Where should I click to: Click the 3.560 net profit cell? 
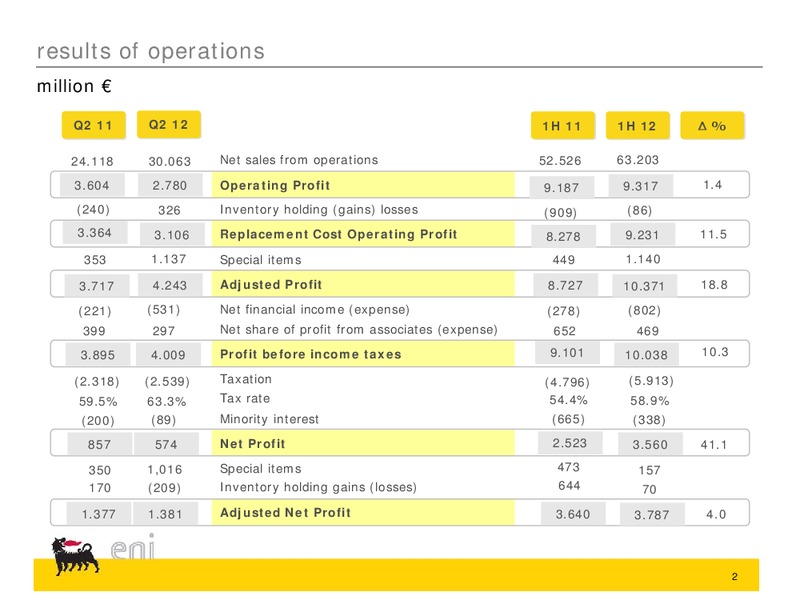pyautogui.click(x=650, y=444)
